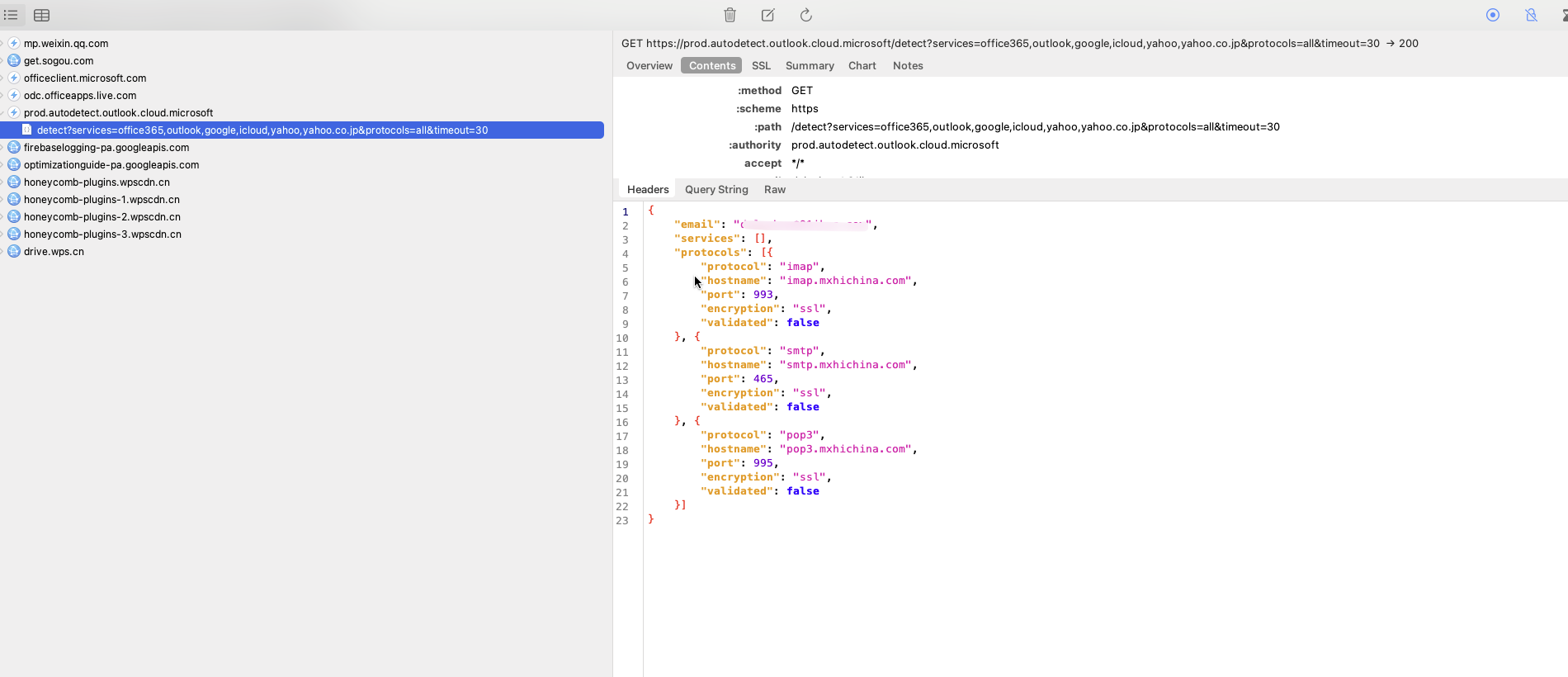The height and width of the screenshot is (677, 1568).
Task: Select the detect?services=office365 request row
Action: tap(302, 130)
